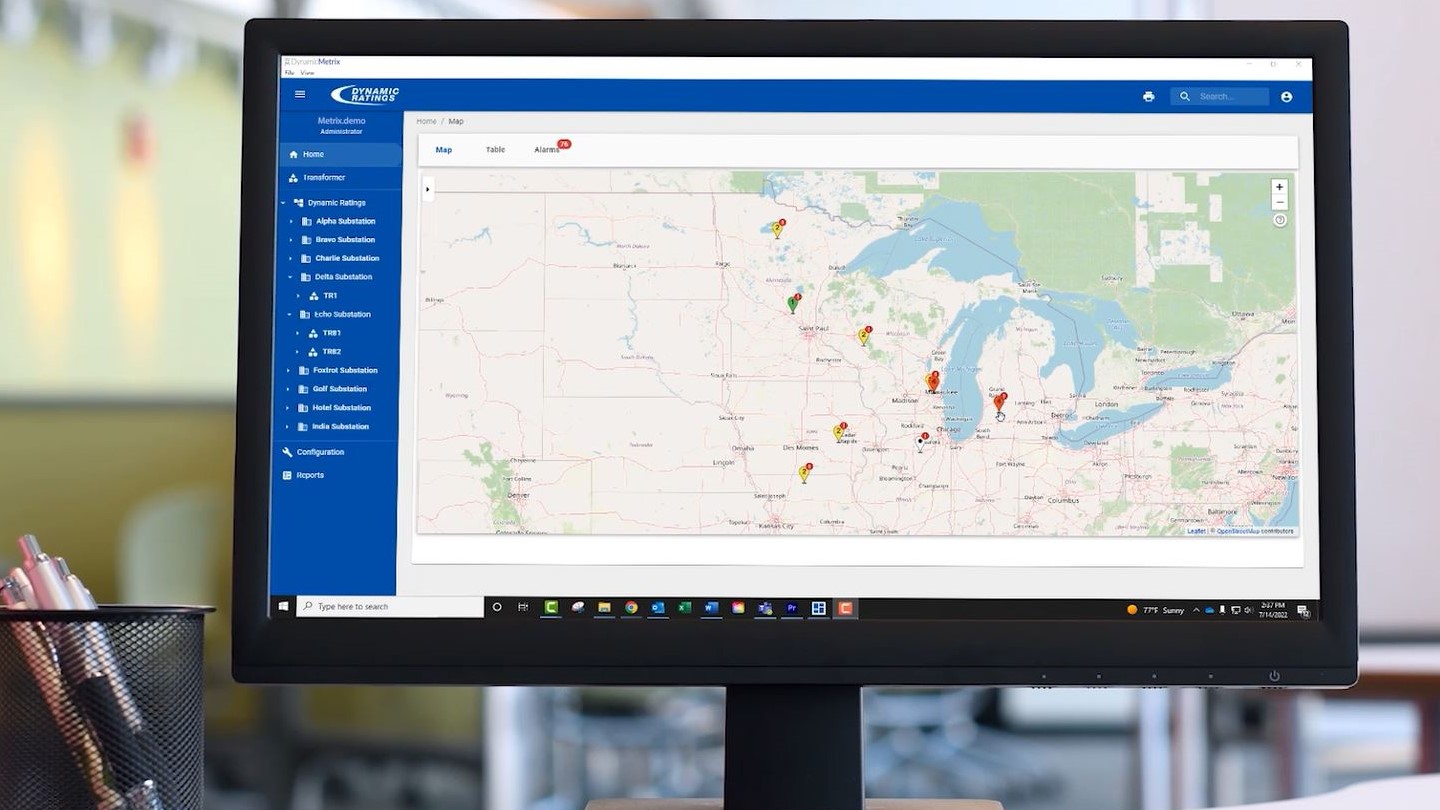Open Word from the taskbar
This screenshot has height=810, width=1440.
tap(711, 607)
